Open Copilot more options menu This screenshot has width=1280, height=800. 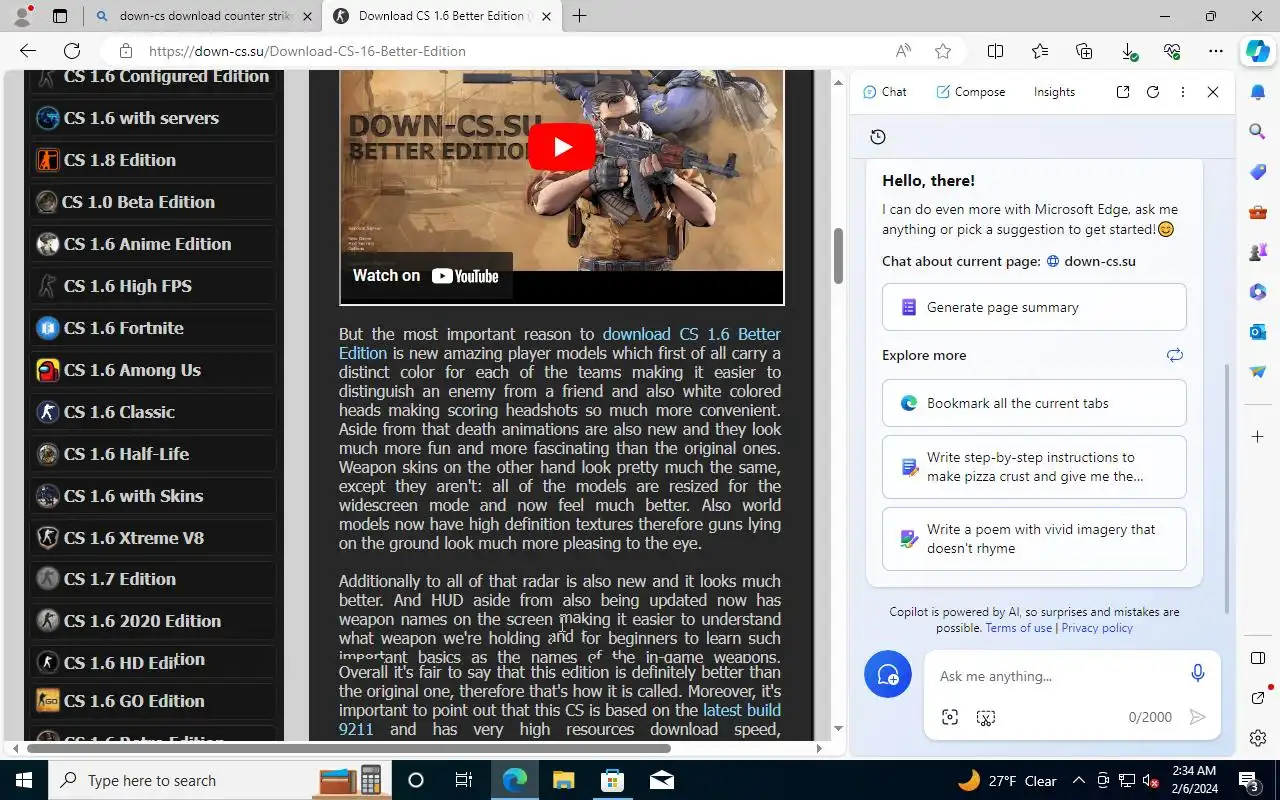[1183, 92]
